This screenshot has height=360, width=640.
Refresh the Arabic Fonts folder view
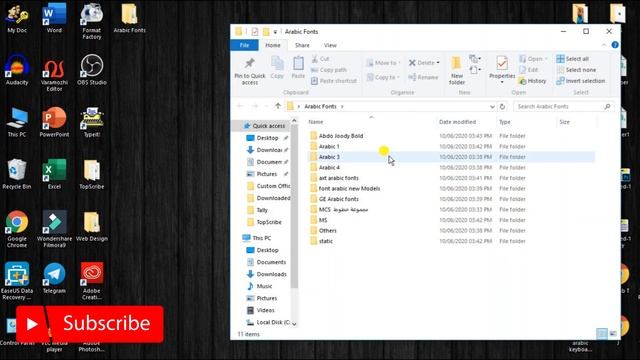click(x=502, y=107)
